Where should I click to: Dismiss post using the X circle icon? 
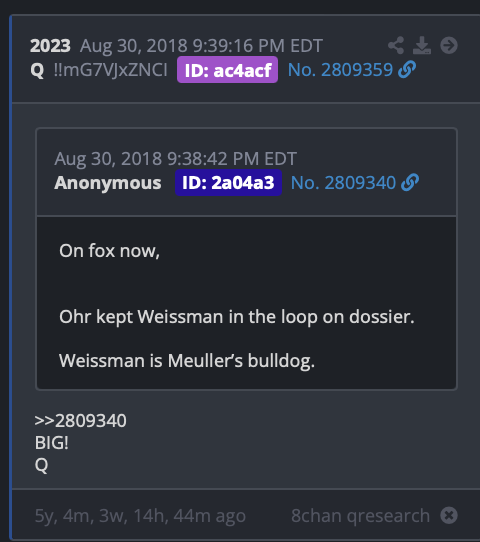click(x=449, y=515)
